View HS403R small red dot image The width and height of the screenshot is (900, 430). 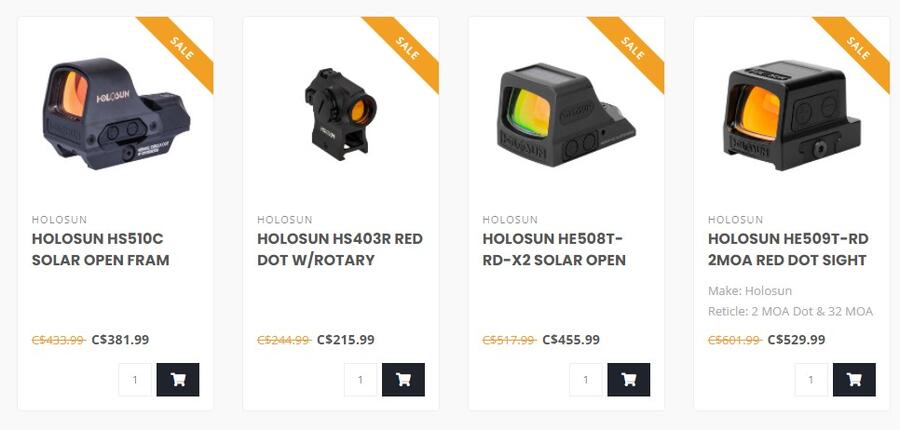[340, 114]
